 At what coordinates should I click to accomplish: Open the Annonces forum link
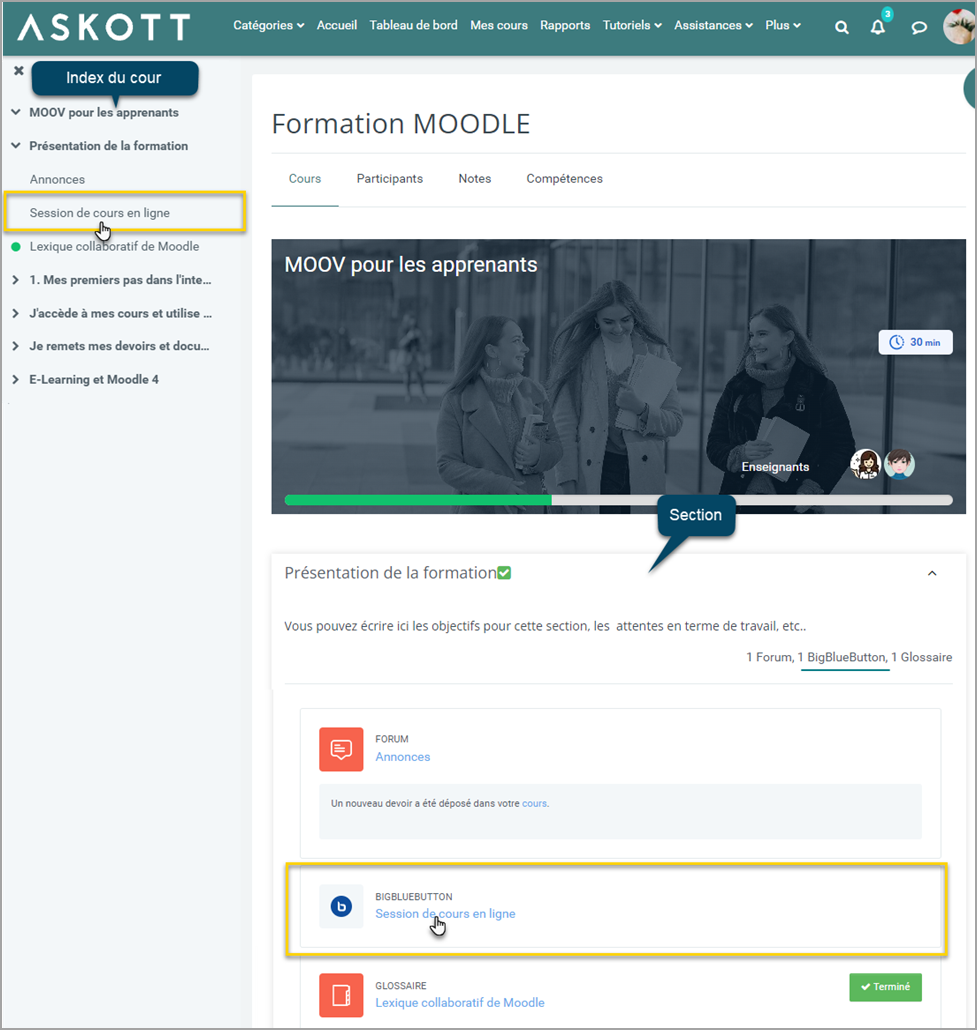point(402,757)
